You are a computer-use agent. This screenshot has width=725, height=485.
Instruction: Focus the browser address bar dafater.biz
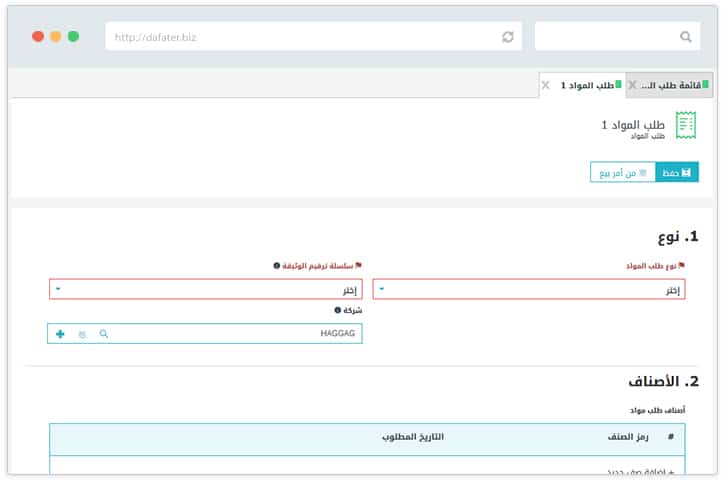point(300,37)
